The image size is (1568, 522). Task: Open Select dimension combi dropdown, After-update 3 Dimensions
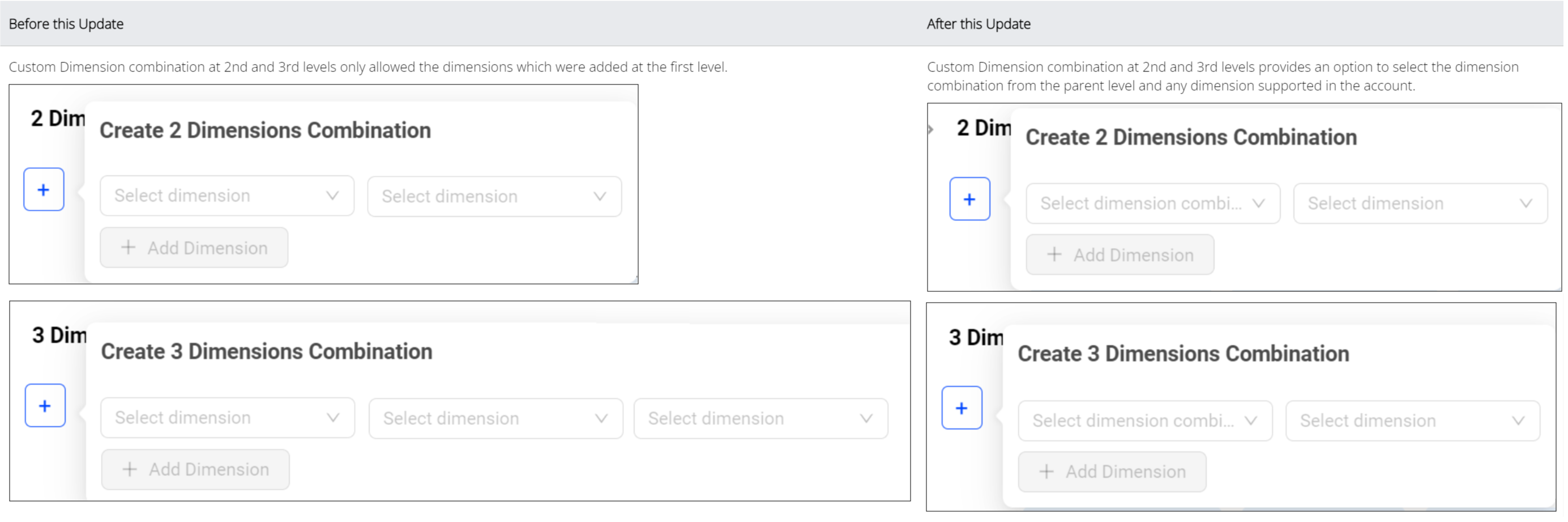[x=1144, y=421]
